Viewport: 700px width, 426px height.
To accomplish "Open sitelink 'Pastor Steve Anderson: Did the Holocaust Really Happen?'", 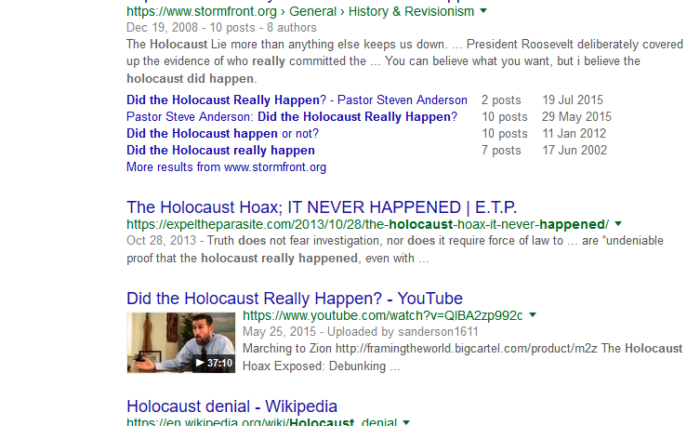I will tap(292, 117).
